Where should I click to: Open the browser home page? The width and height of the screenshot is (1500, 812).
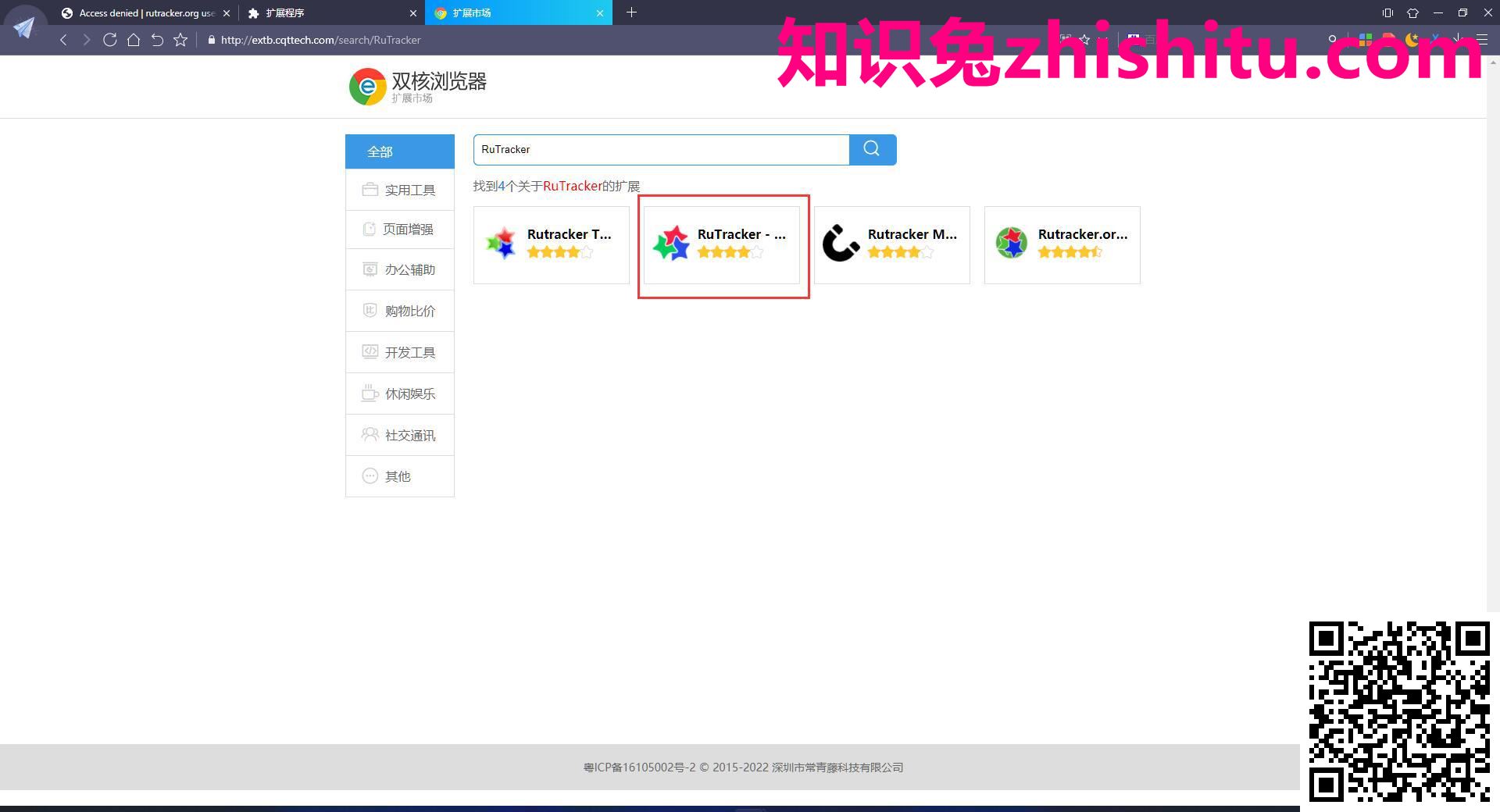pos(134,40)
